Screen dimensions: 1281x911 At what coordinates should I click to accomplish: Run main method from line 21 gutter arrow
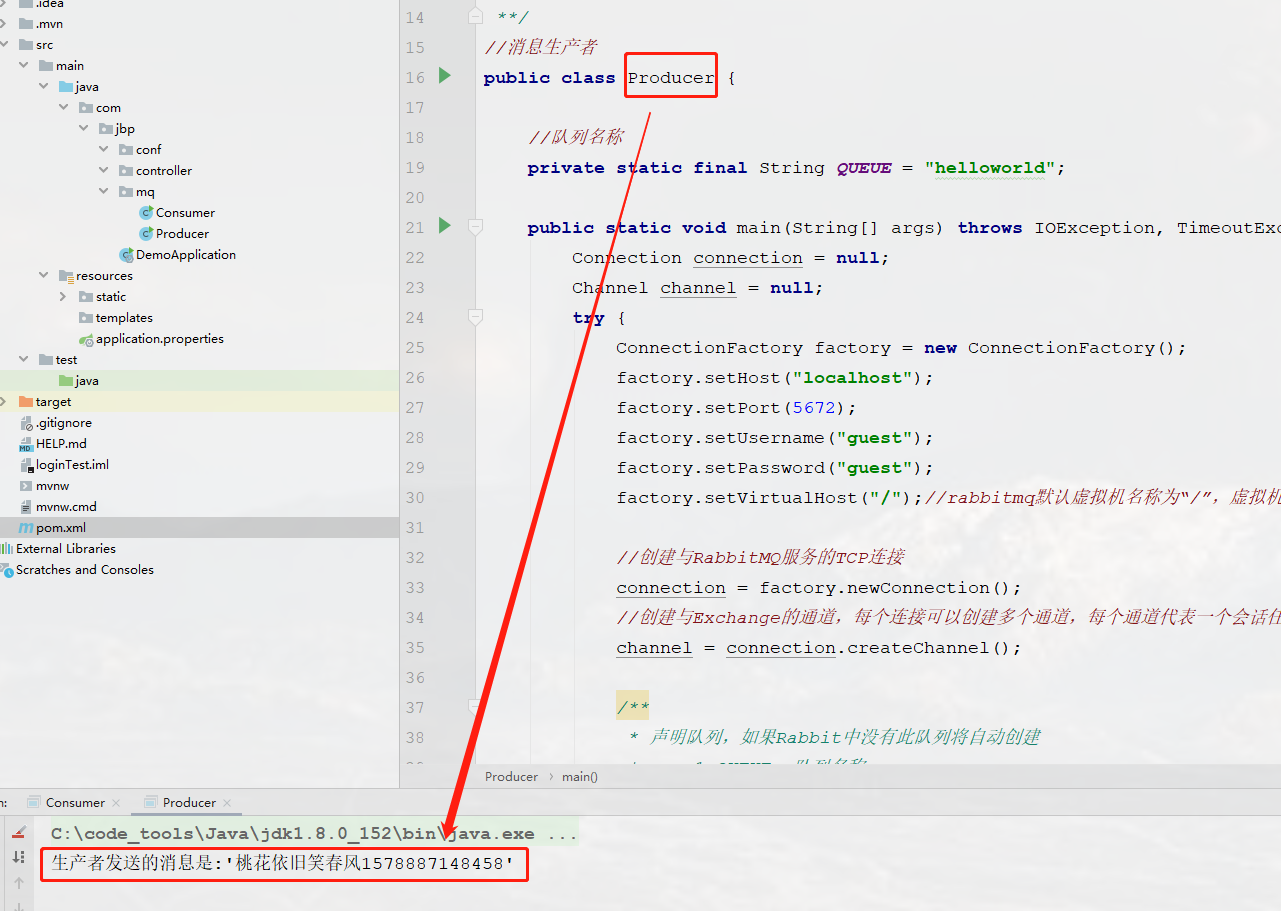445,226
